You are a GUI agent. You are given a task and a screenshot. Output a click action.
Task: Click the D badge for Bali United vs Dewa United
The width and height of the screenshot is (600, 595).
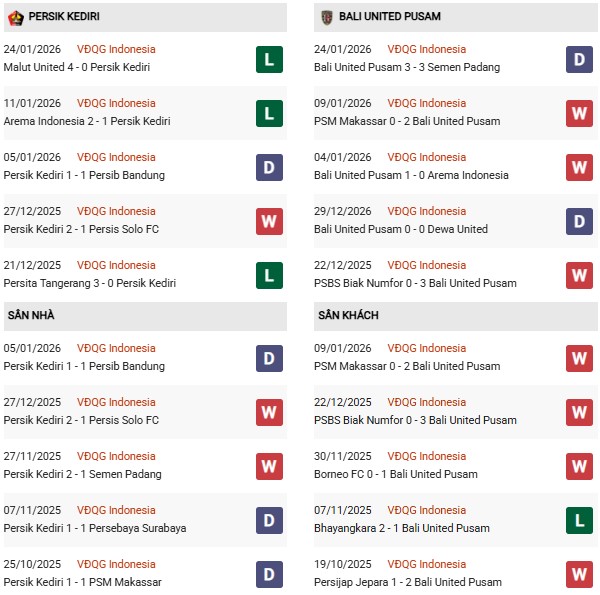tap(580, 221)
